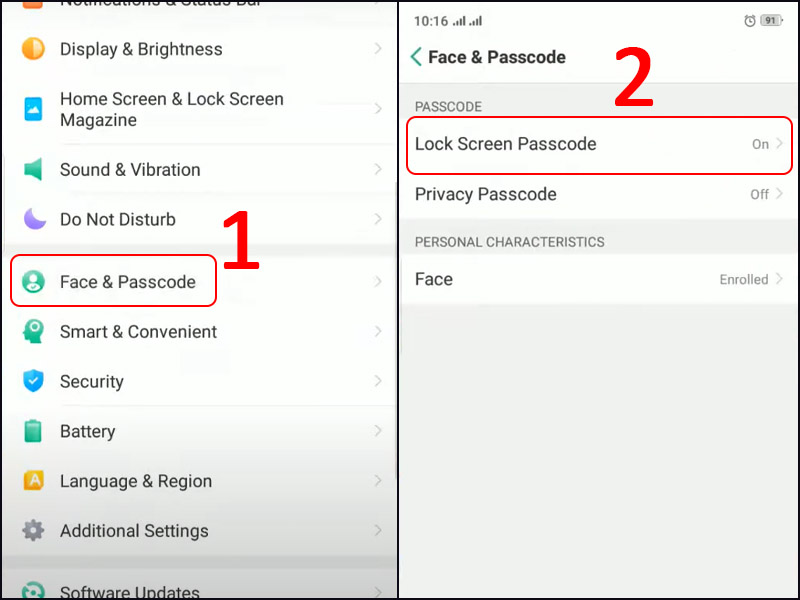Tap the battery indicator in status bar

pyautogui.click(x=770, y=20)
